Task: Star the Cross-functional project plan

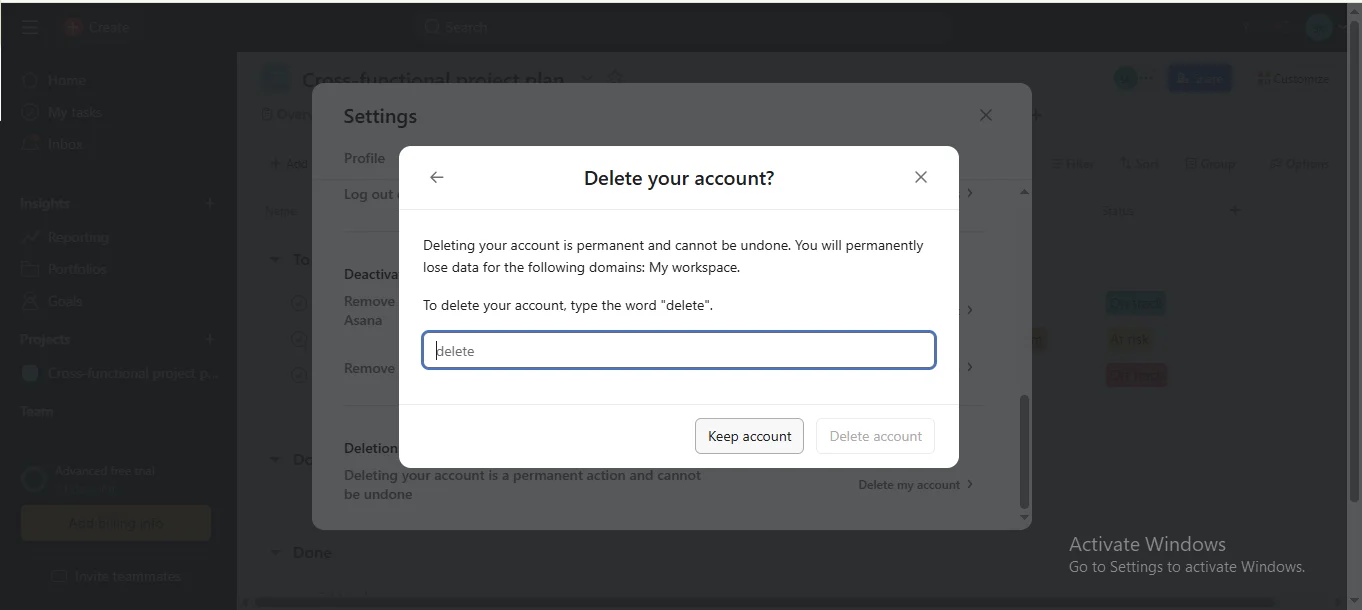Action: click(616, 78)
